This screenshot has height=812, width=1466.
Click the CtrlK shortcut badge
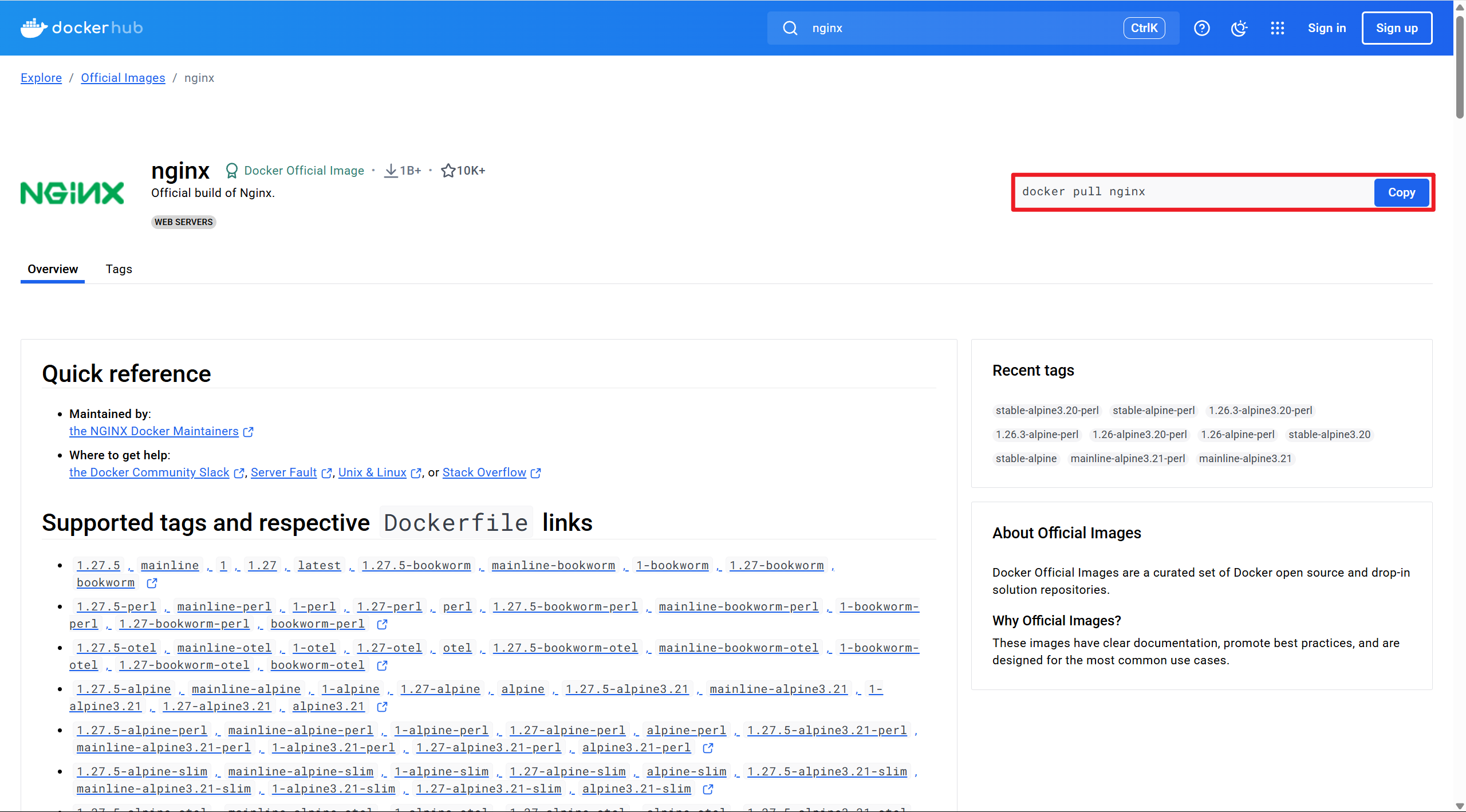pyautogui.click(x=1144, y=28)
